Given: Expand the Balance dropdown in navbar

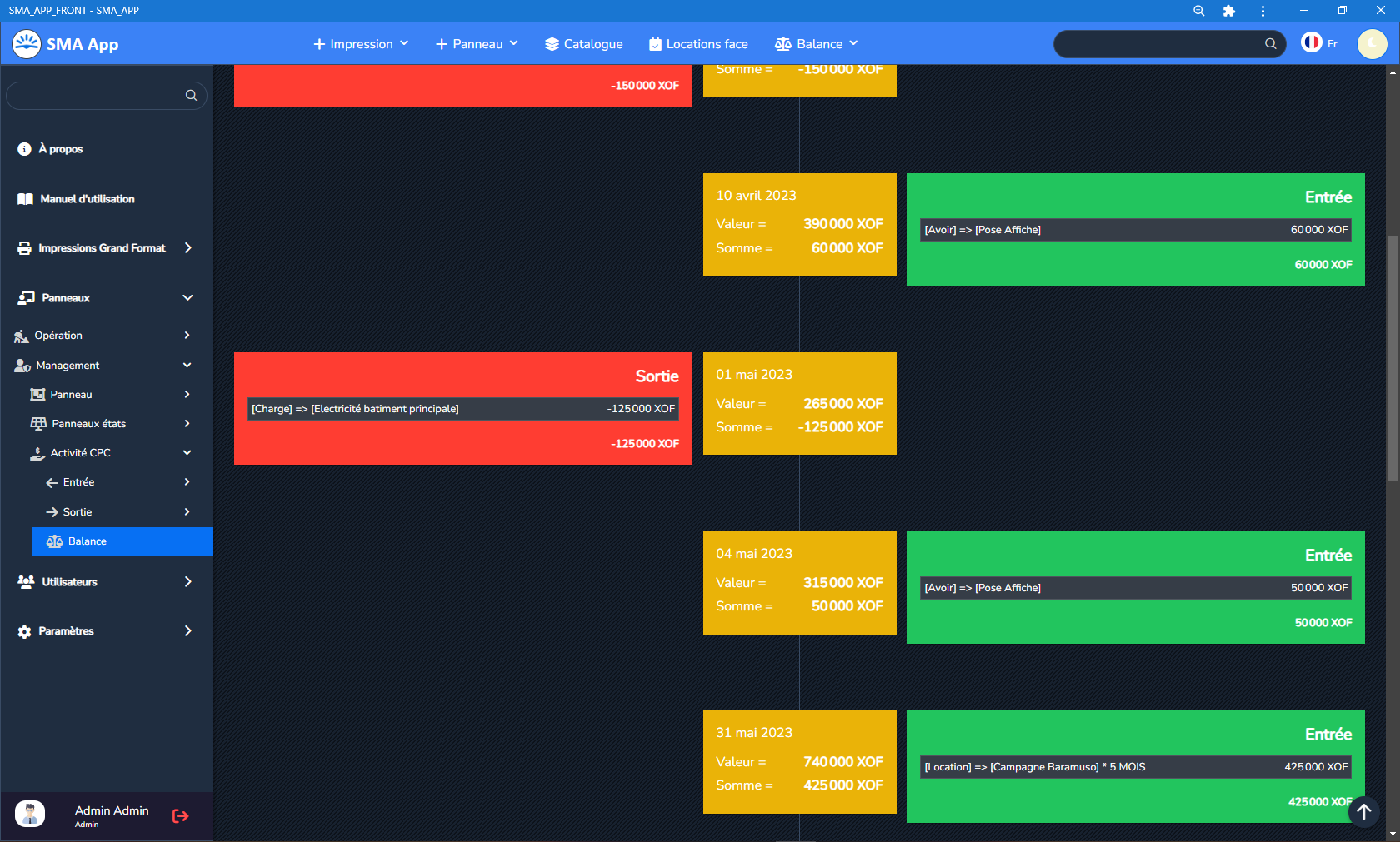Looking at the screenshot, I should click(x=816, y=44).
